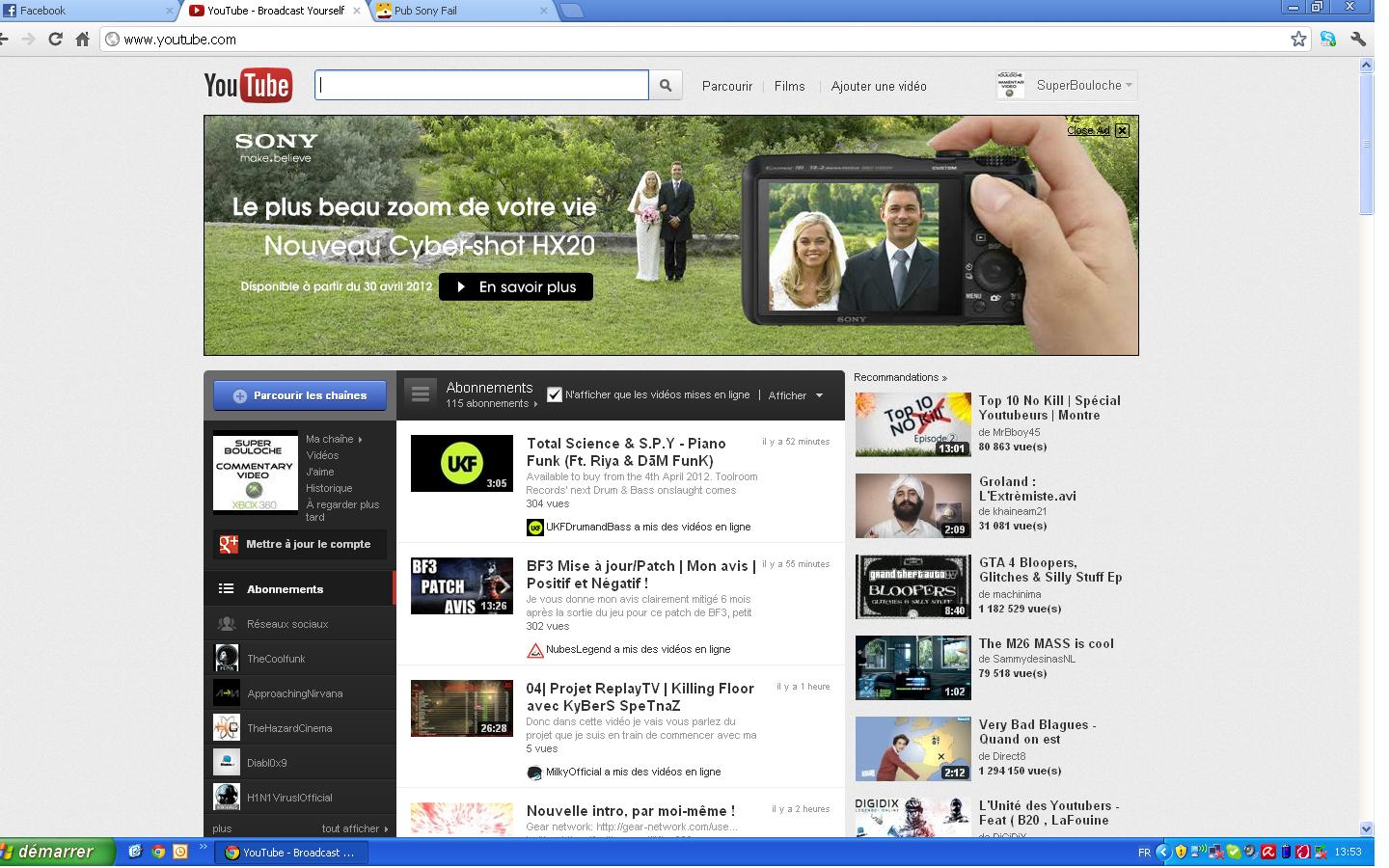Bookmark page with the star icon
Viewport: 1389px width, 868px height.
click(x=1298, y=40)
